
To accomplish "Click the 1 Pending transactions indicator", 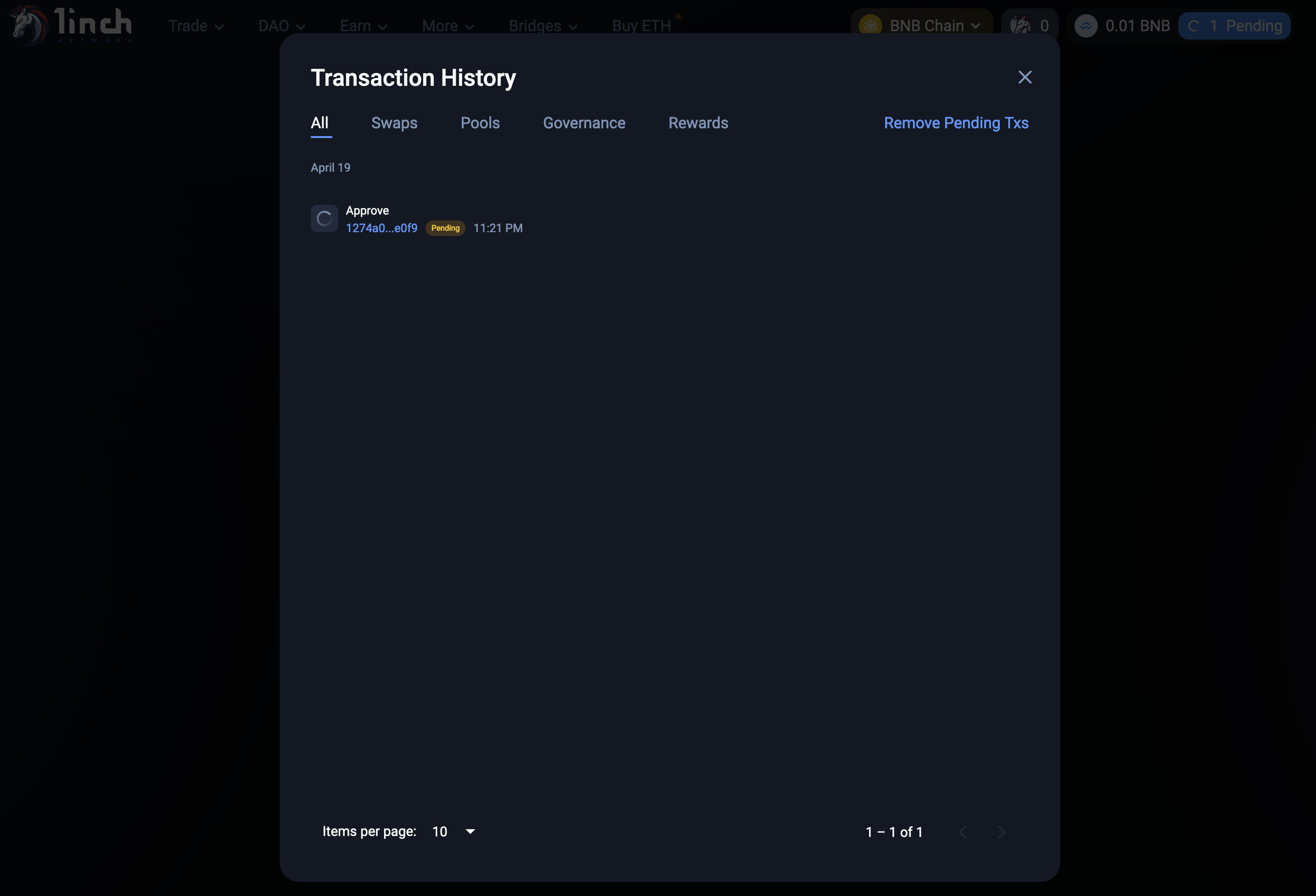I will coord(1235,25).
